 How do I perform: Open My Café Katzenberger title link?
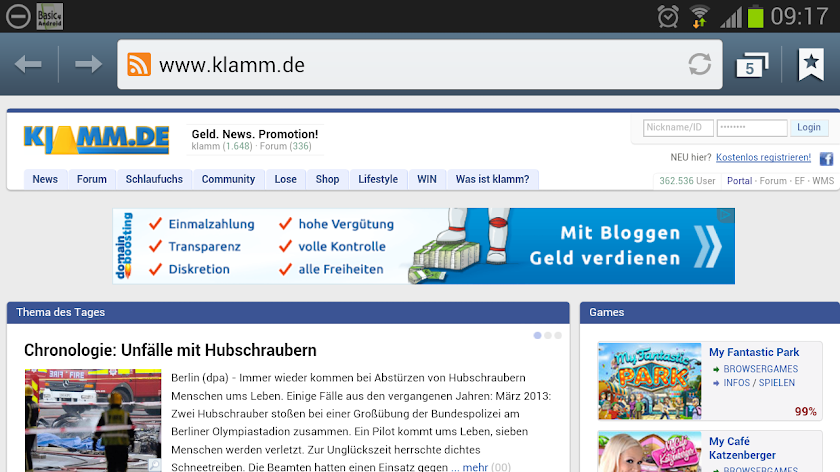coord(742,448)
